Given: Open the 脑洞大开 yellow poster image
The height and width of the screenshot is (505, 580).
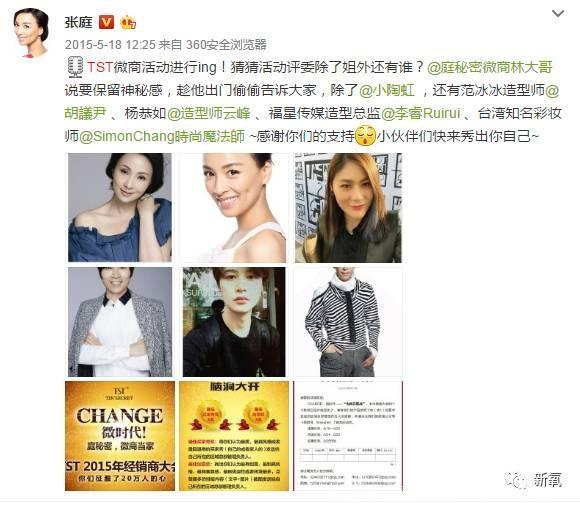Looking at the screenshot, I should (x=234, y=436).
